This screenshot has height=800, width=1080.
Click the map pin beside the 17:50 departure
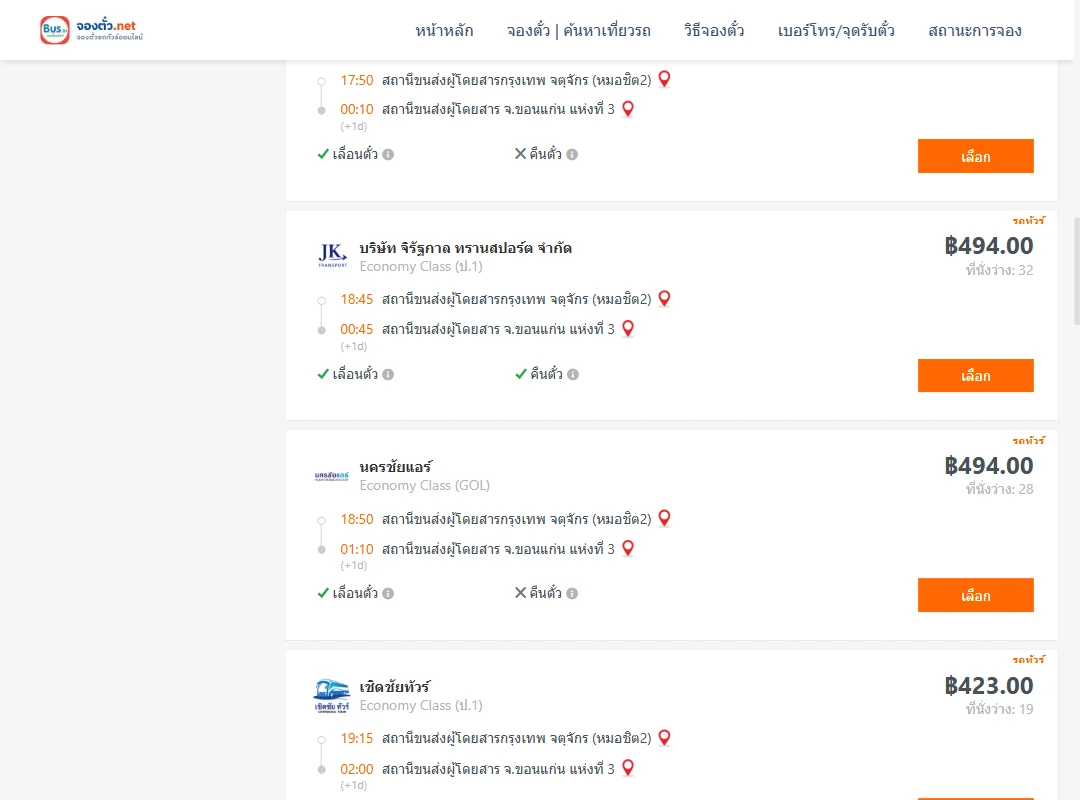point(665,79)
